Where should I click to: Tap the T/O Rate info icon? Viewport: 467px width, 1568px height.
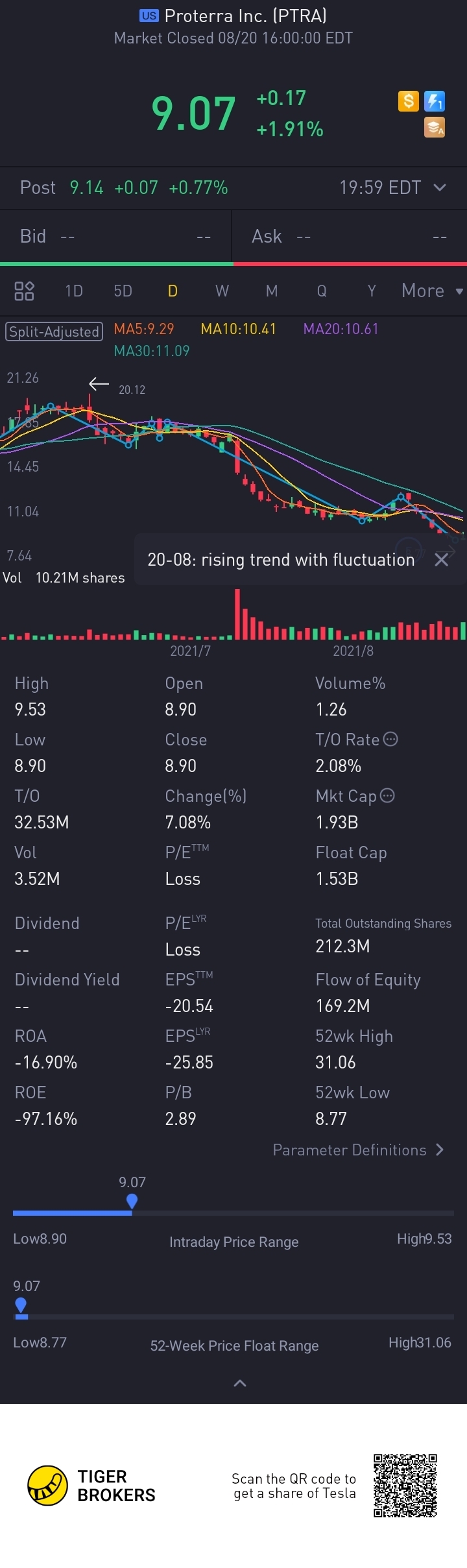click(x=390, y=739)
